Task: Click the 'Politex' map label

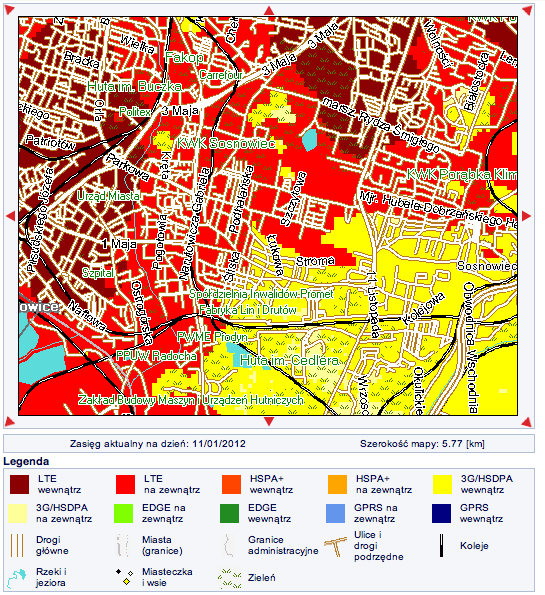Action: pos(135,112)
